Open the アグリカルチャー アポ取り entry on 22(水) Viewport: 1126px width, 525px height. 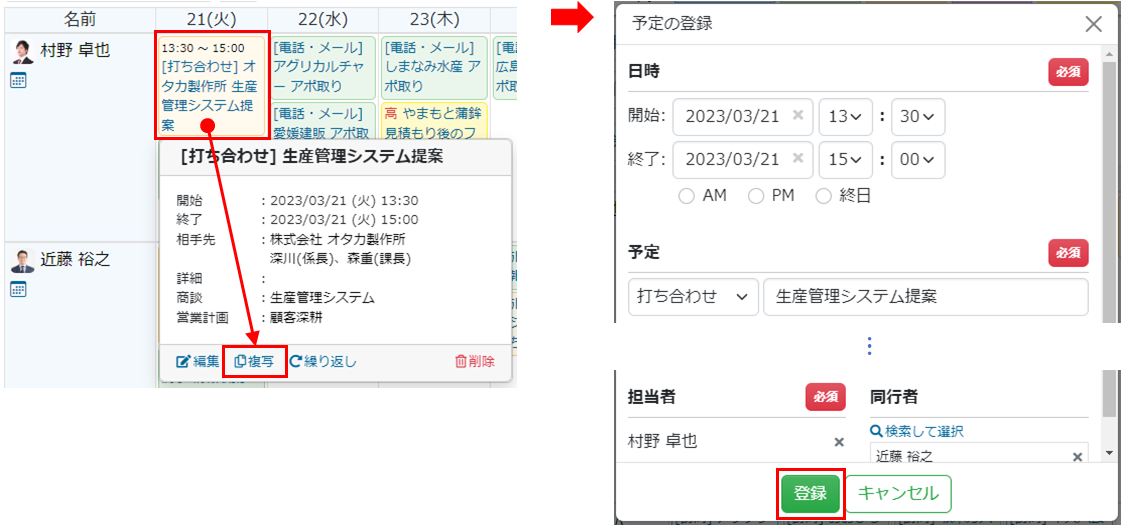tap(323, 68)
